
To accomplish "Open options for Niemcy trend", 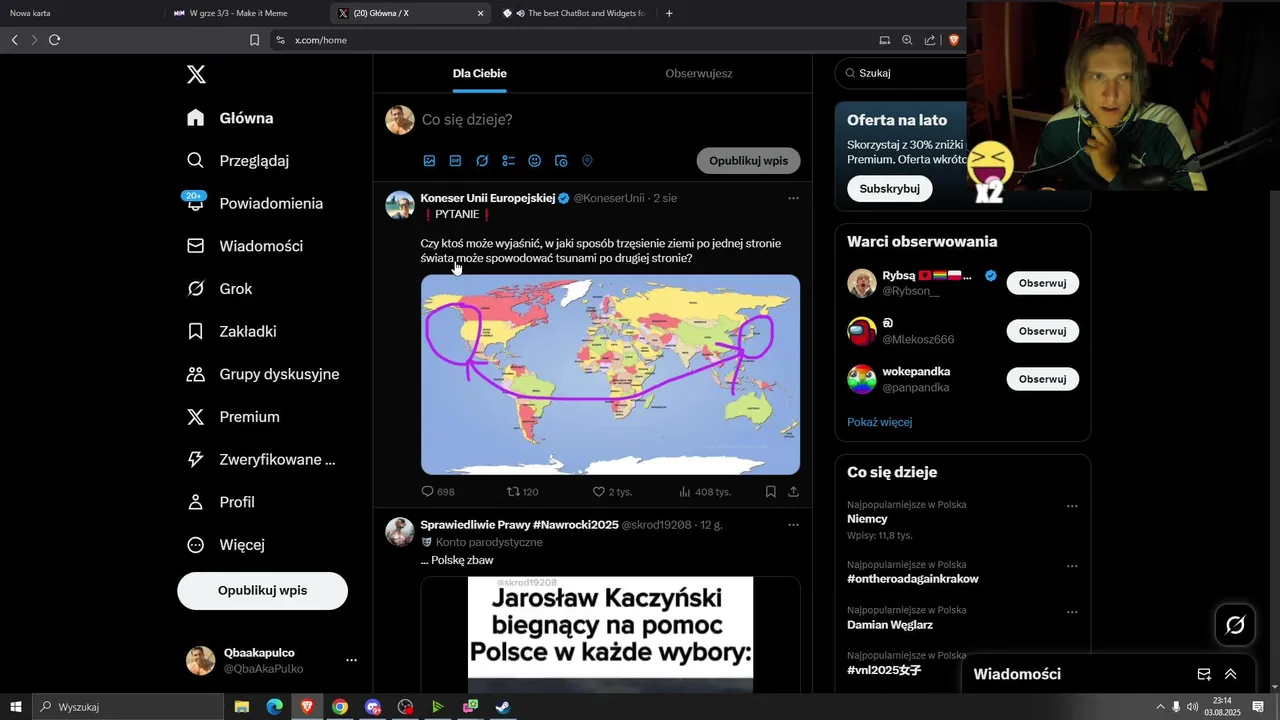I will click(1072, 506).
